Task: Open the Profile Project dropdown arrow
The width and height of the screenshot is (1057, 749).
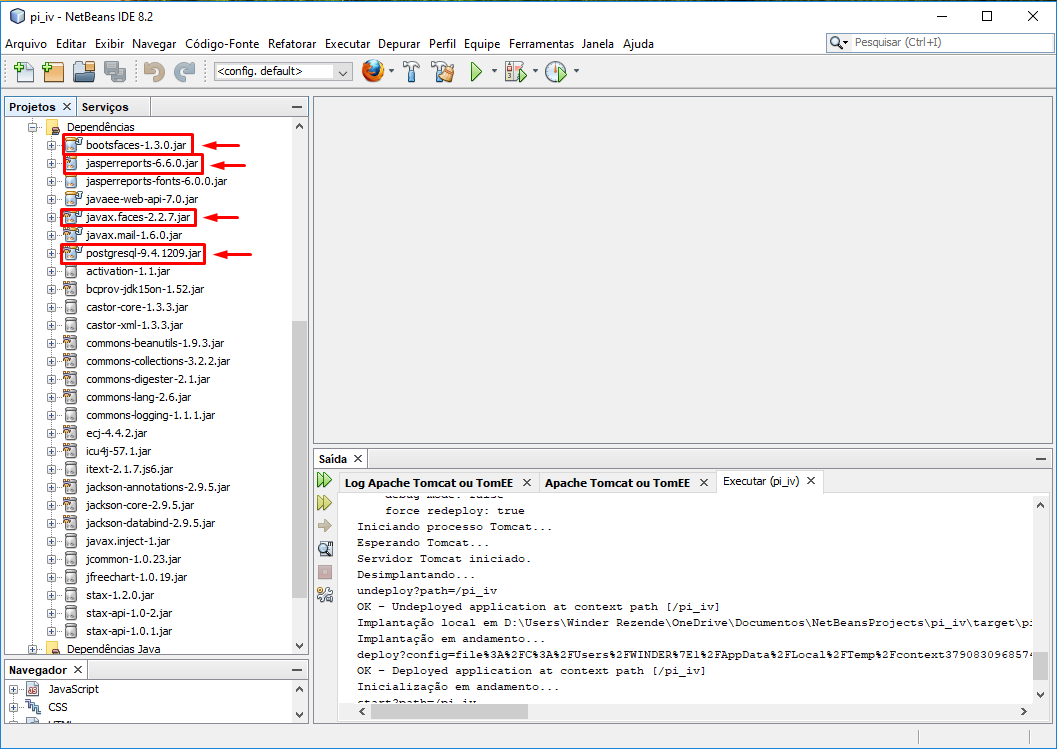Action: point(576,71)
